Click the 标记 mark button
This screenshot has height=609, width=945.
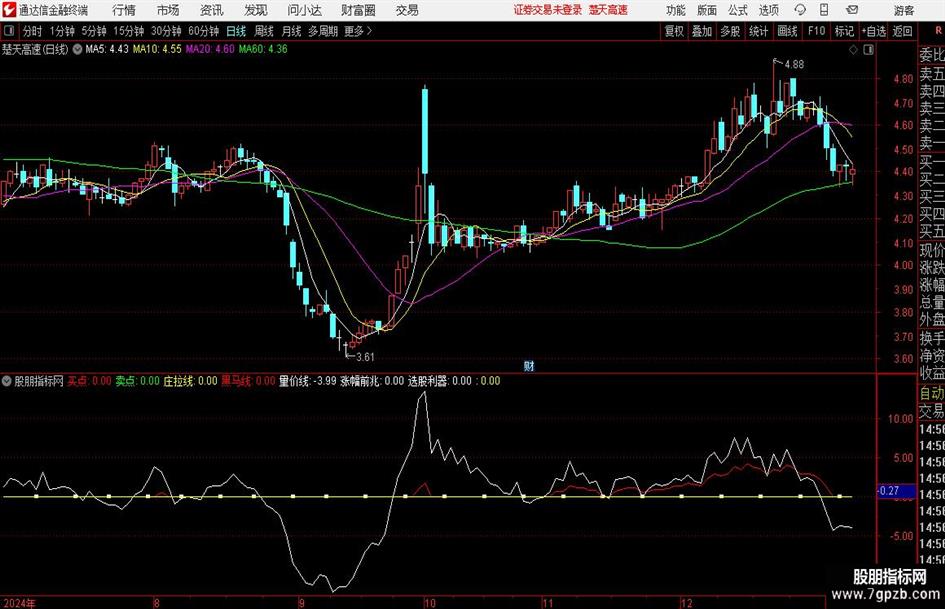pyautogui.click(x=844, y=31)
